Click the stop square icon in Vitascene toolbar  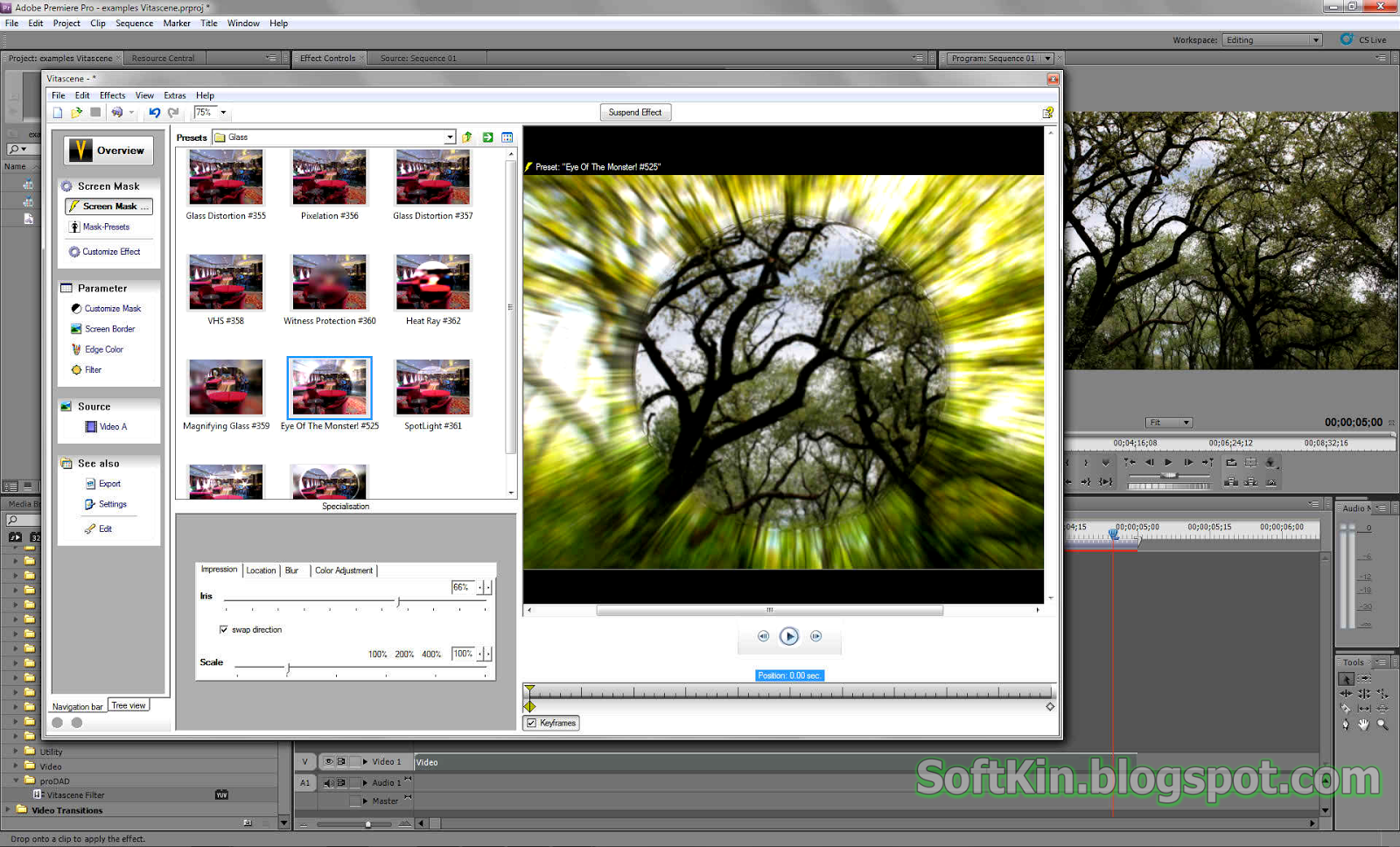pyautogui.click(x=95, y=112)
